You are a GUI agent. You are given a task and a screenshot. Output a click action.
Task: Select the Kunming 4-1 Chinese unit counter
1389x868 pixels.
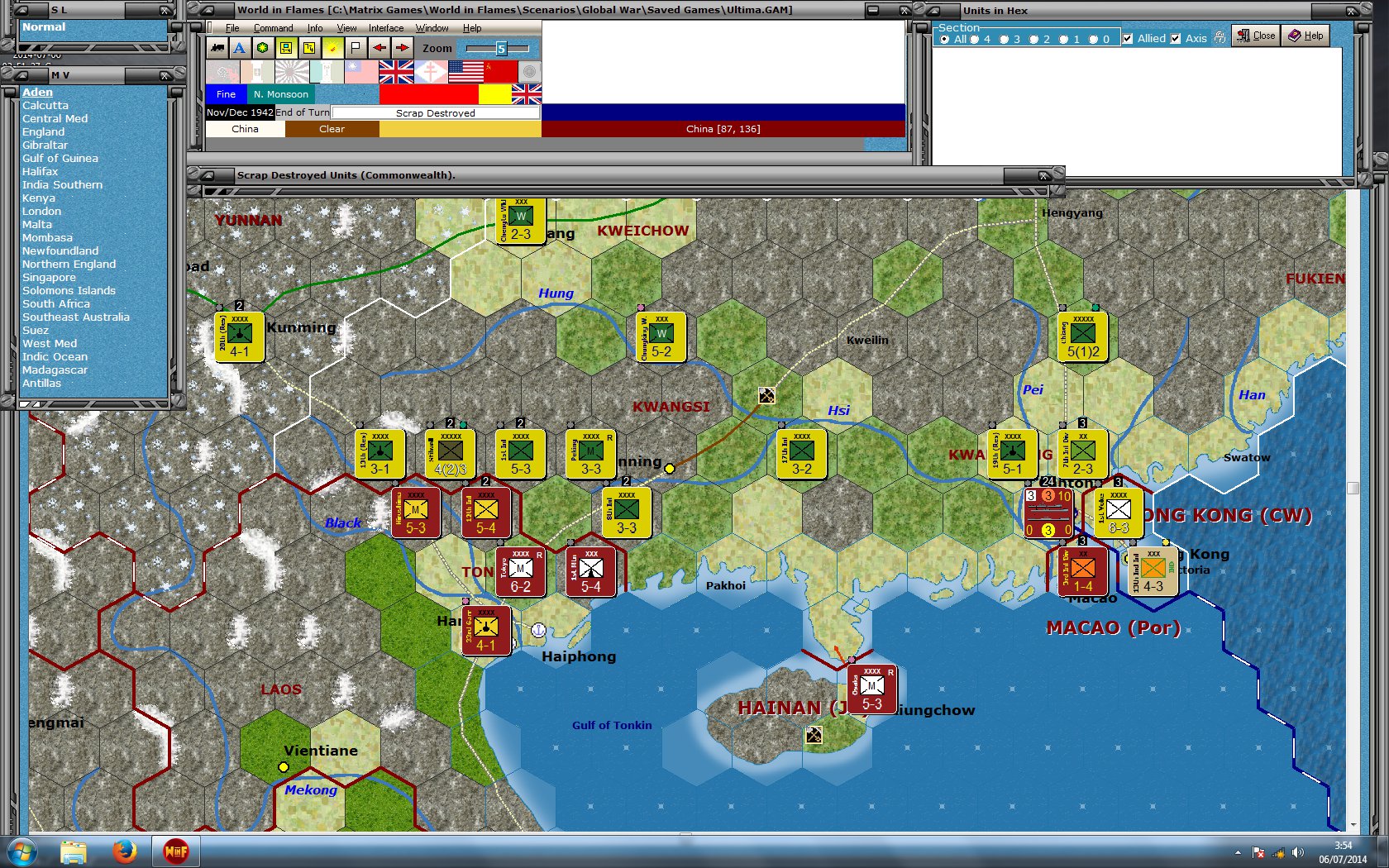coord(239,336)
